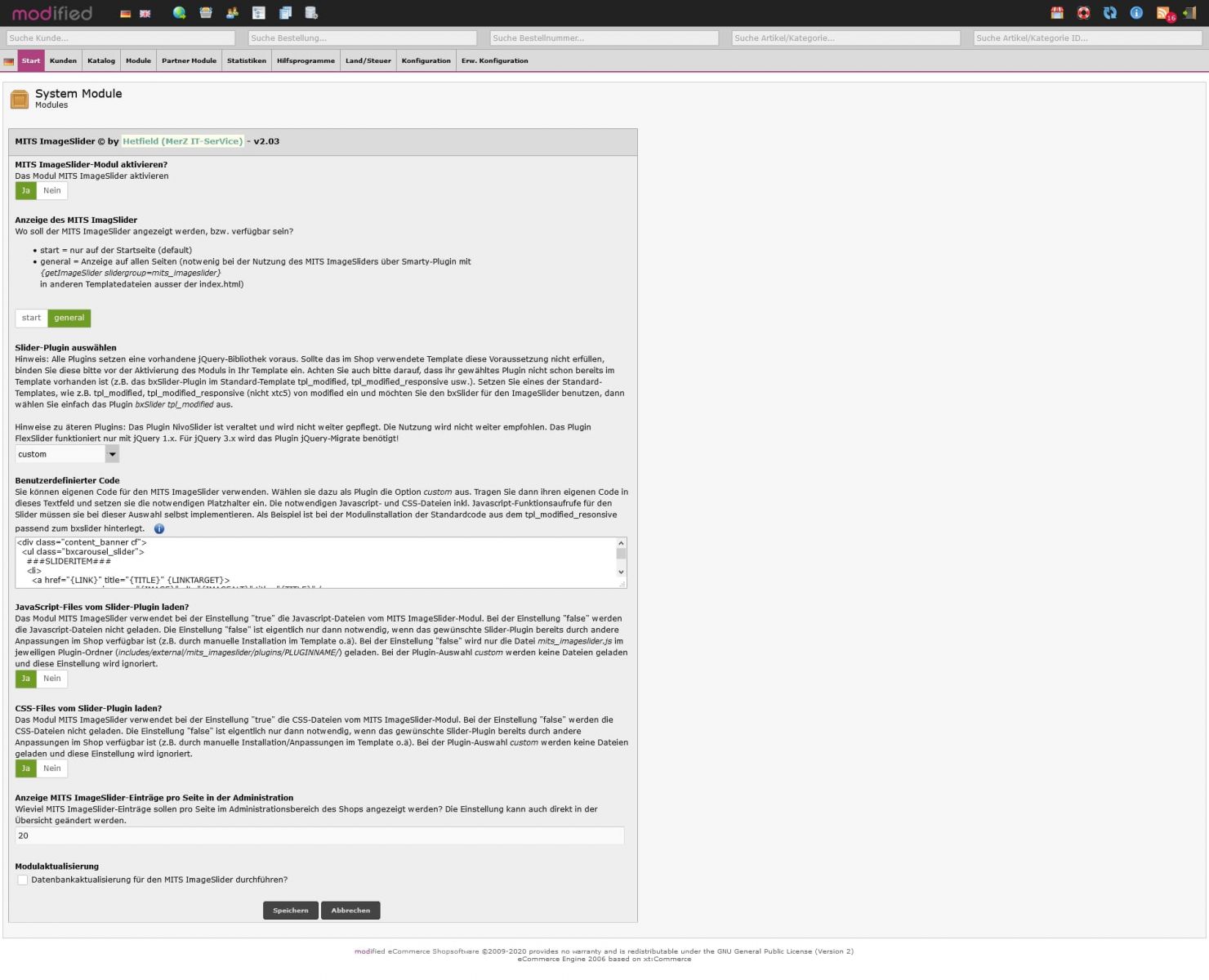
Task: Click the code textarea scroll-up arrow
Action: [622, 543]
